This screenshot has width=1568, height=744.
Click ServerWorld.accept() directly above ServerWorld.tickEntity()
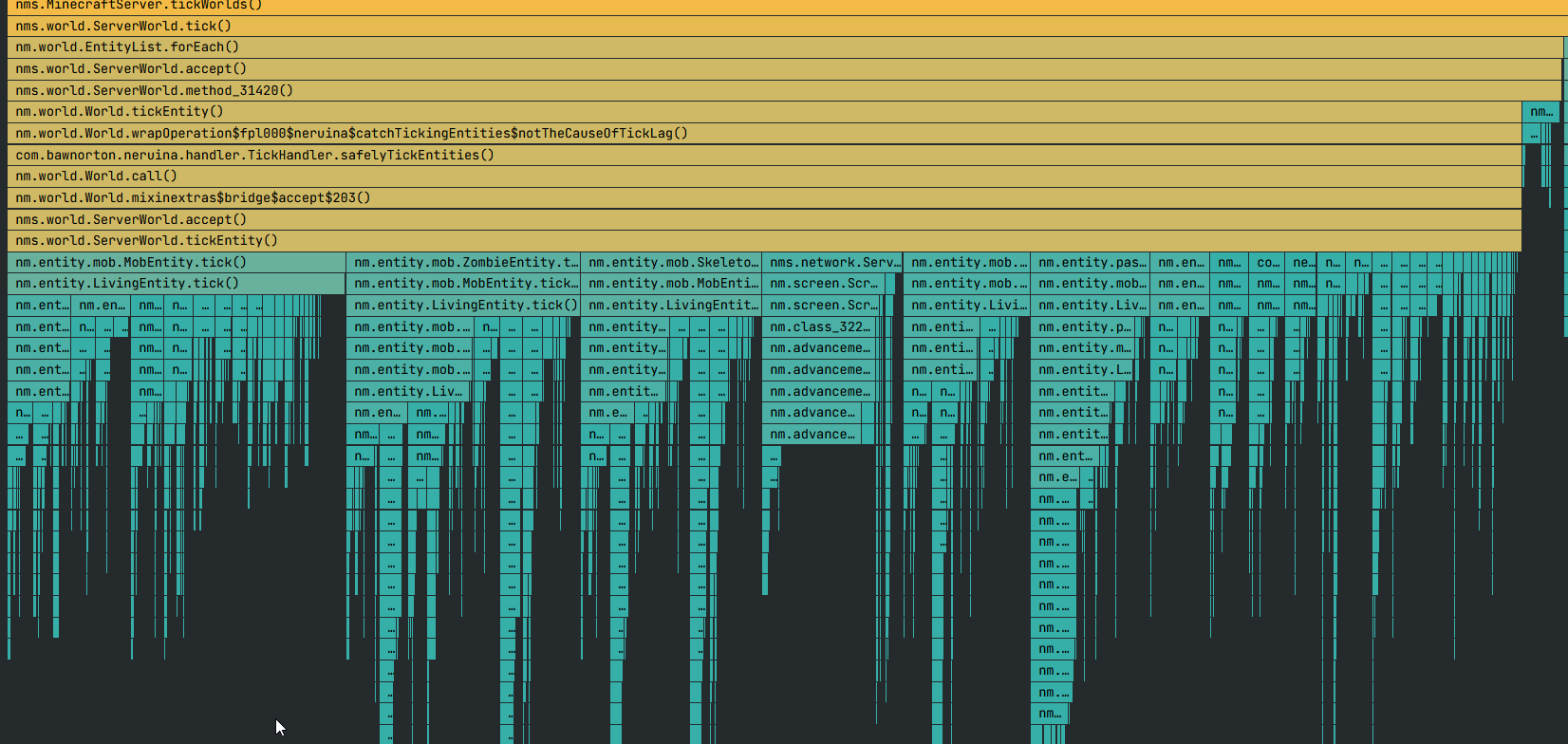[764, 219]
